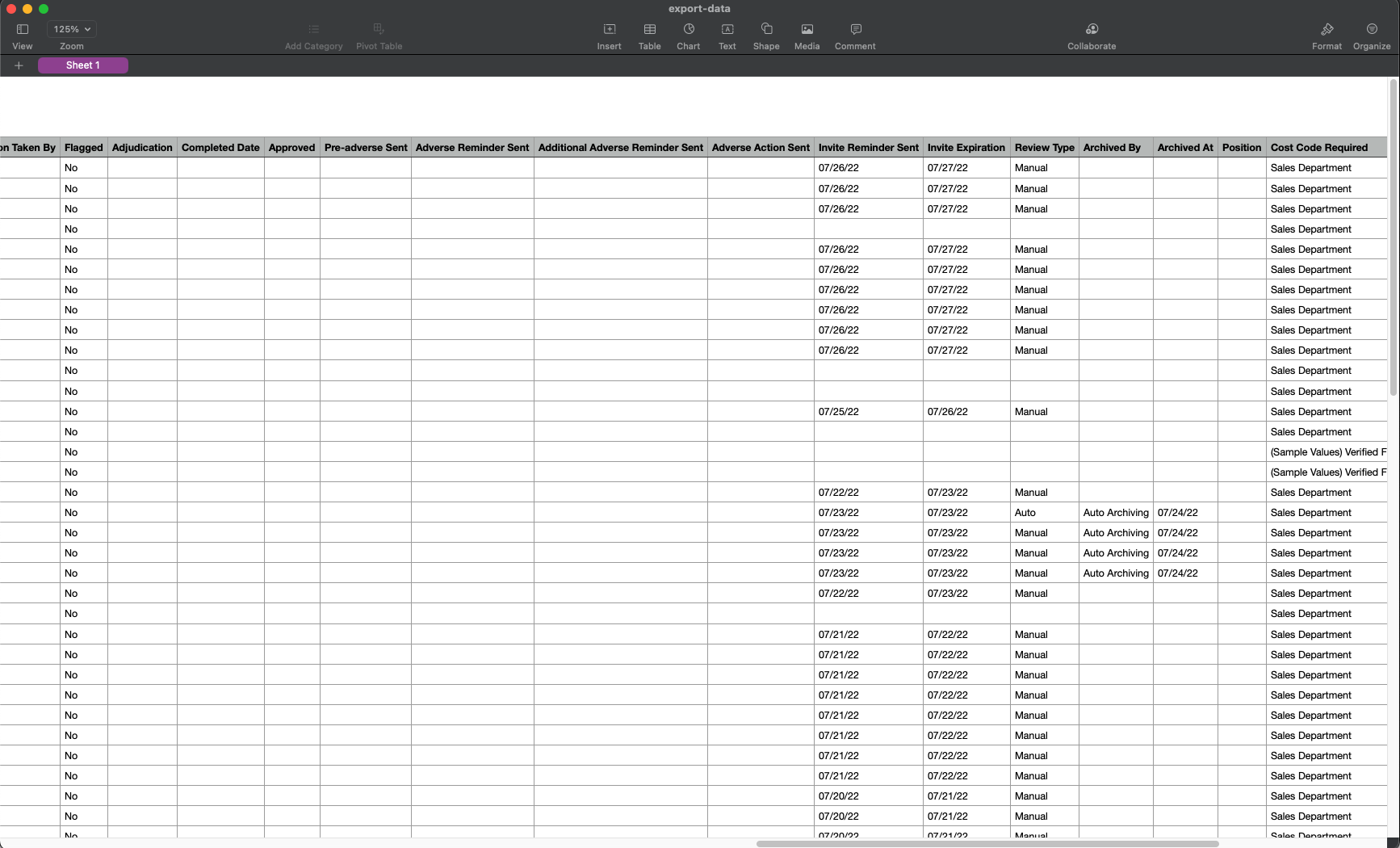Image resolution: width=1400 pixels, height=848 pixels.
Task: Open the Insert menu icon
Action: pos(610,29)
